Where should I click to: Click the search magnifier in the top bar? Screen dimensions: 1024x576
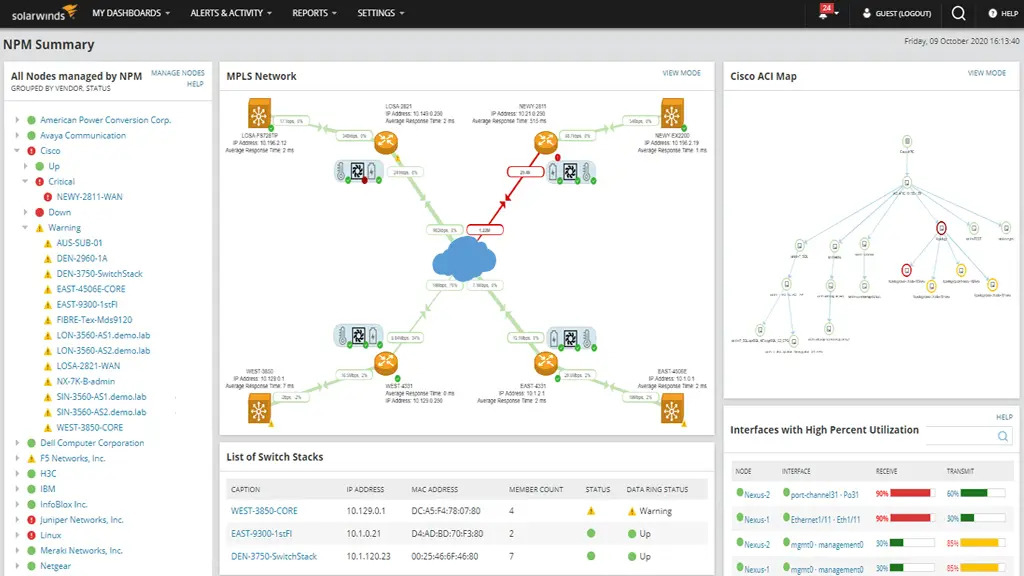[x=956, y=13]
